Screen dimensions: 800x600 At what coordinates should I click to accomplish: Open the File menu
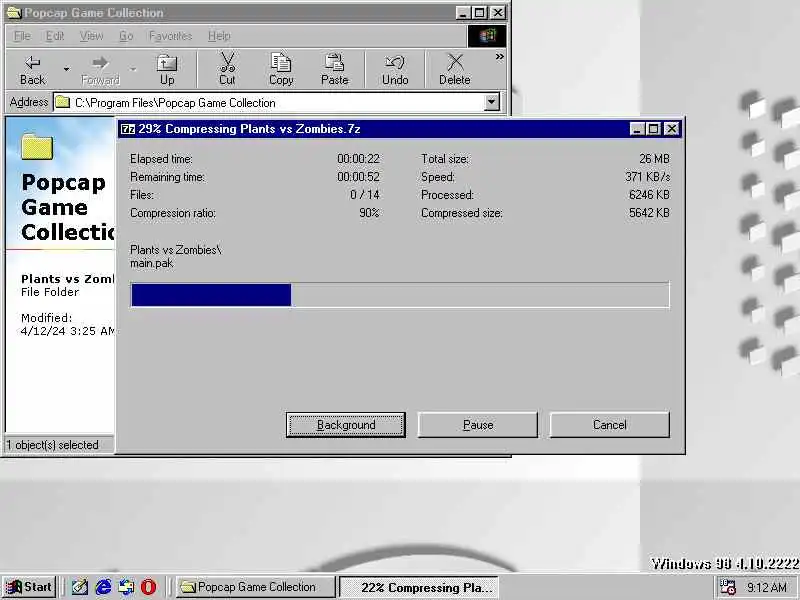point(22,36)
